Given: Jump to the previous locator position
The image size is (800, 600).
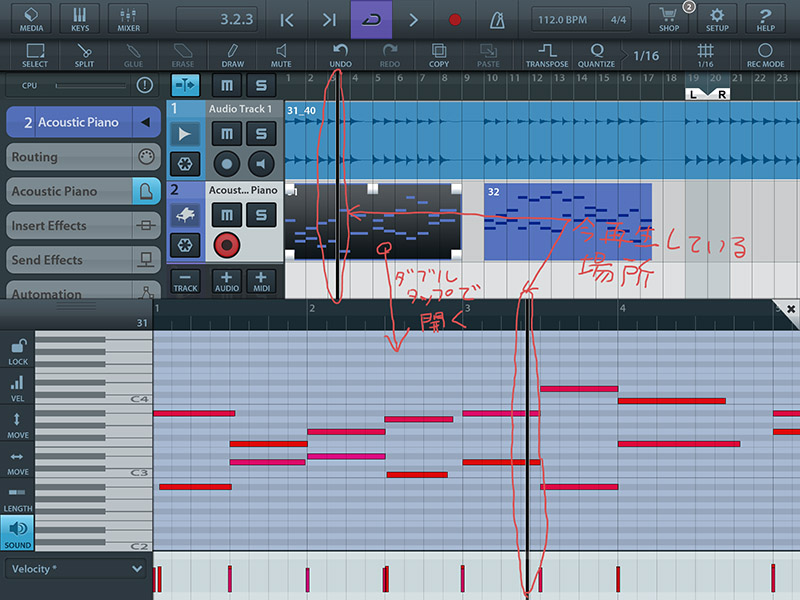Looking at the screenshot, I should tap(287, 20).
